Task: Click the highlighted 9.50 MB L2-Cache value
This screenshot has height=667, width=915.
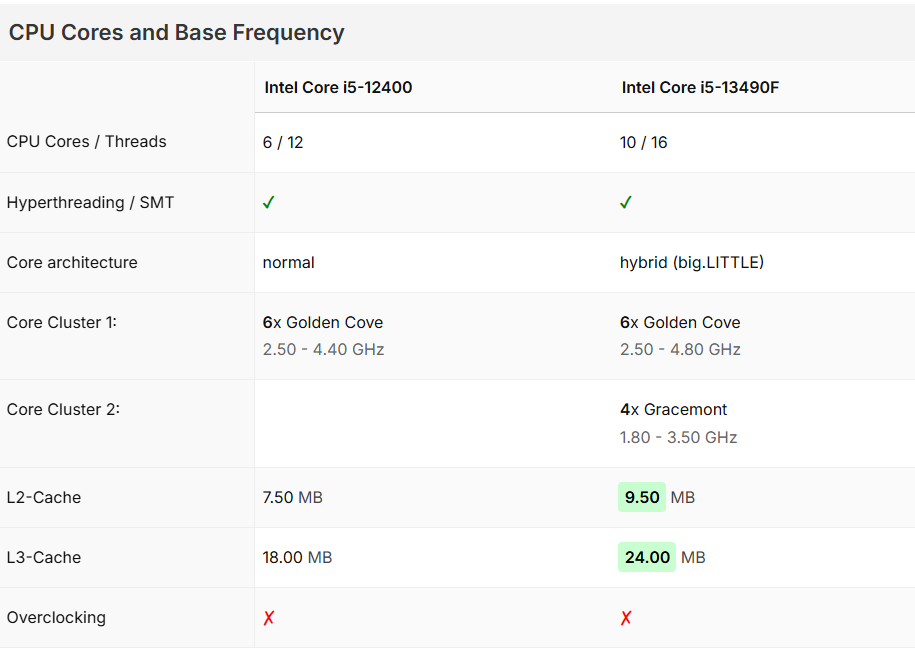Action: (642, 497)
